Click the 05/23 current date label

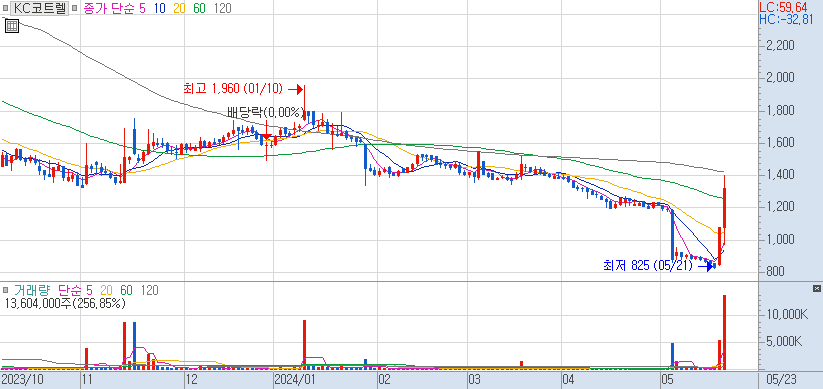click(x=781, y=379)
